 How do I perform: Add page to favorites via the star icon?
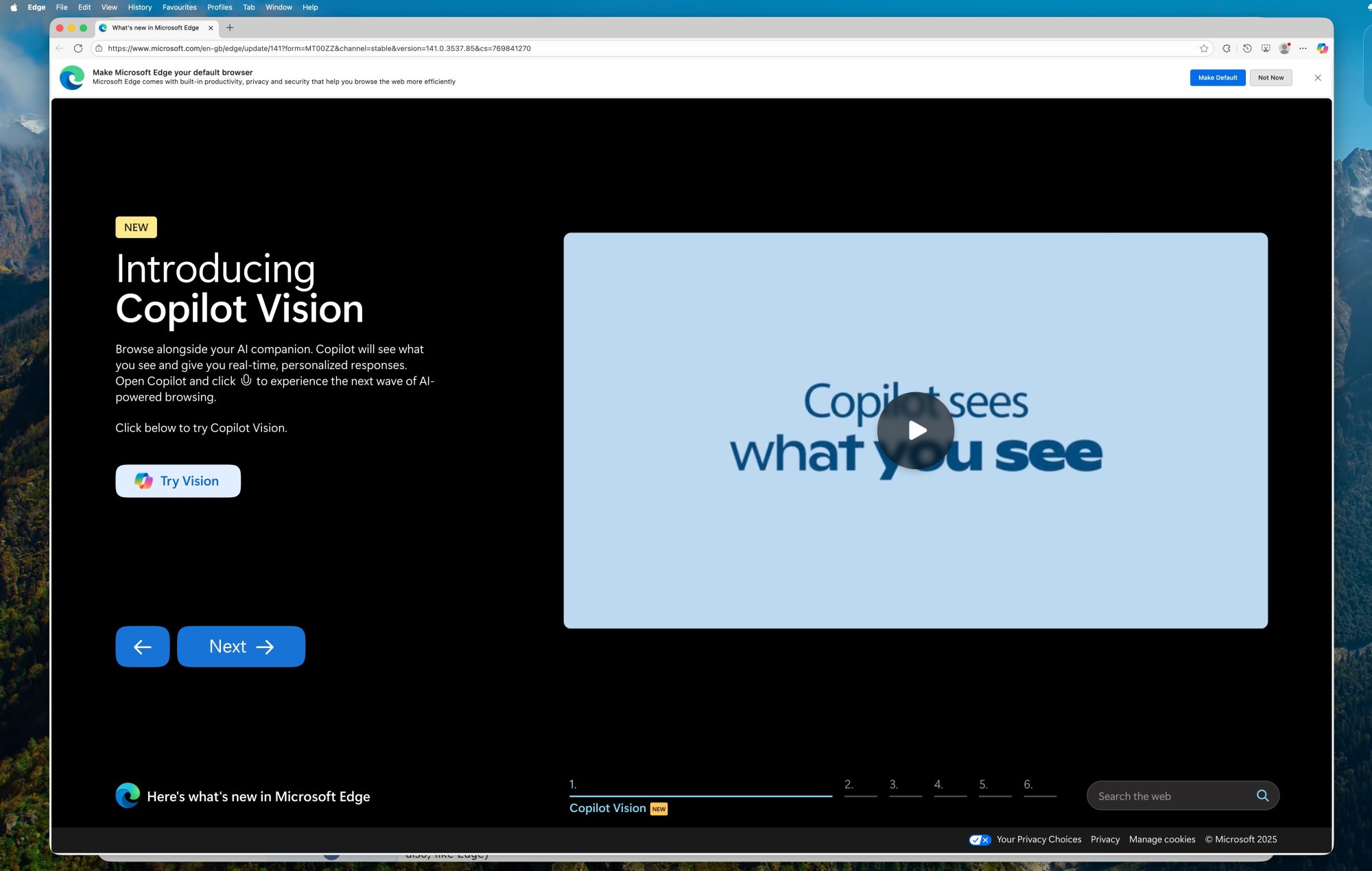tap(1204, 48)
